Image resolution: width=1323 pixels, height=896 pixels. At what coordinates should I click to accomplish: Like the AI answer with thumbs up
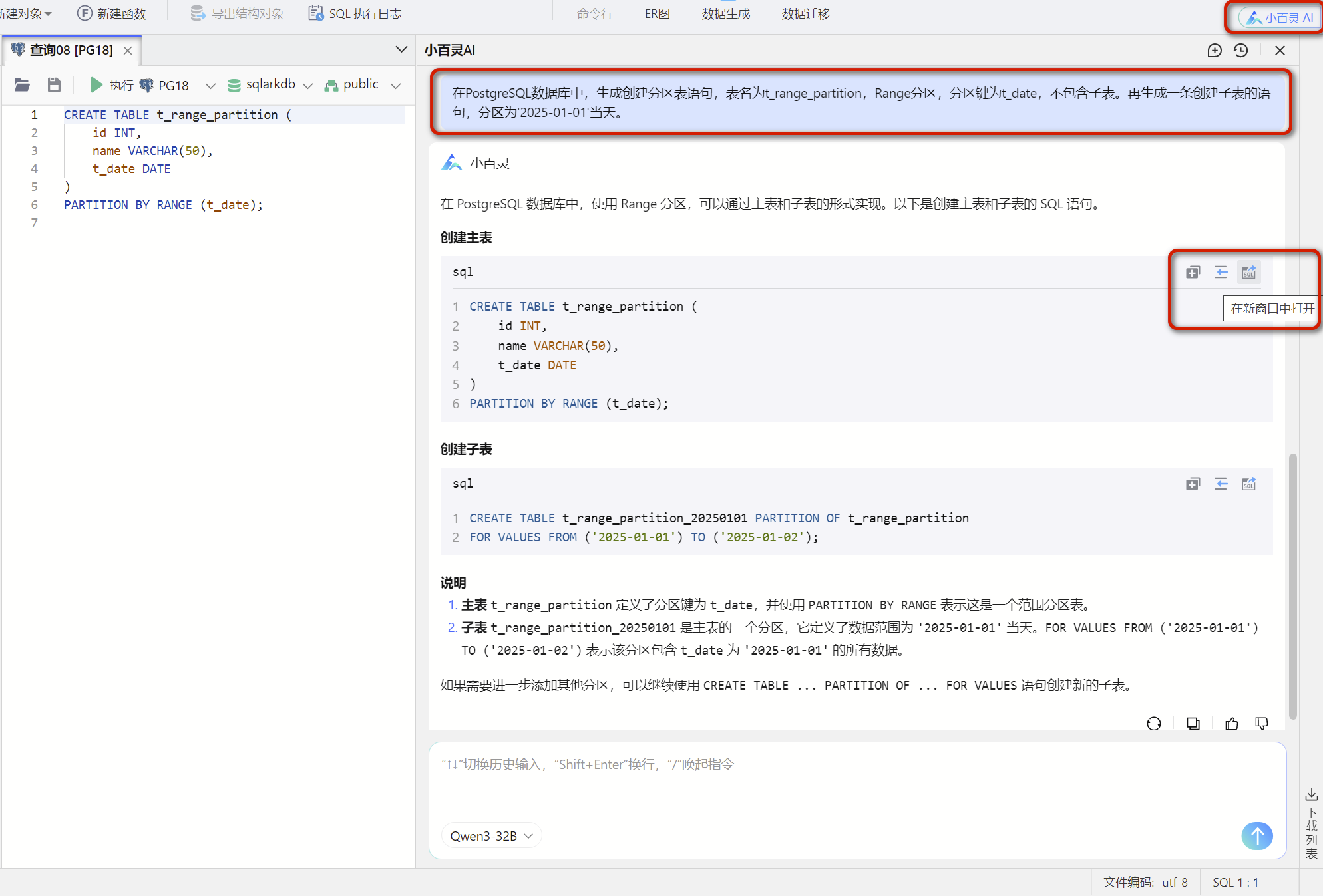click(x=1232, y=724)
